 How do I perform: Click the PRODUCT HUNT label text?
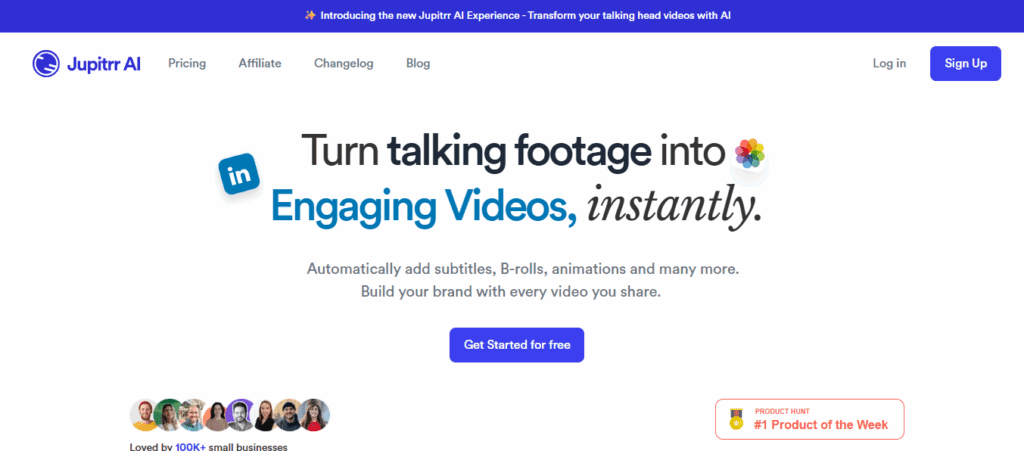[x=782, y=411]
